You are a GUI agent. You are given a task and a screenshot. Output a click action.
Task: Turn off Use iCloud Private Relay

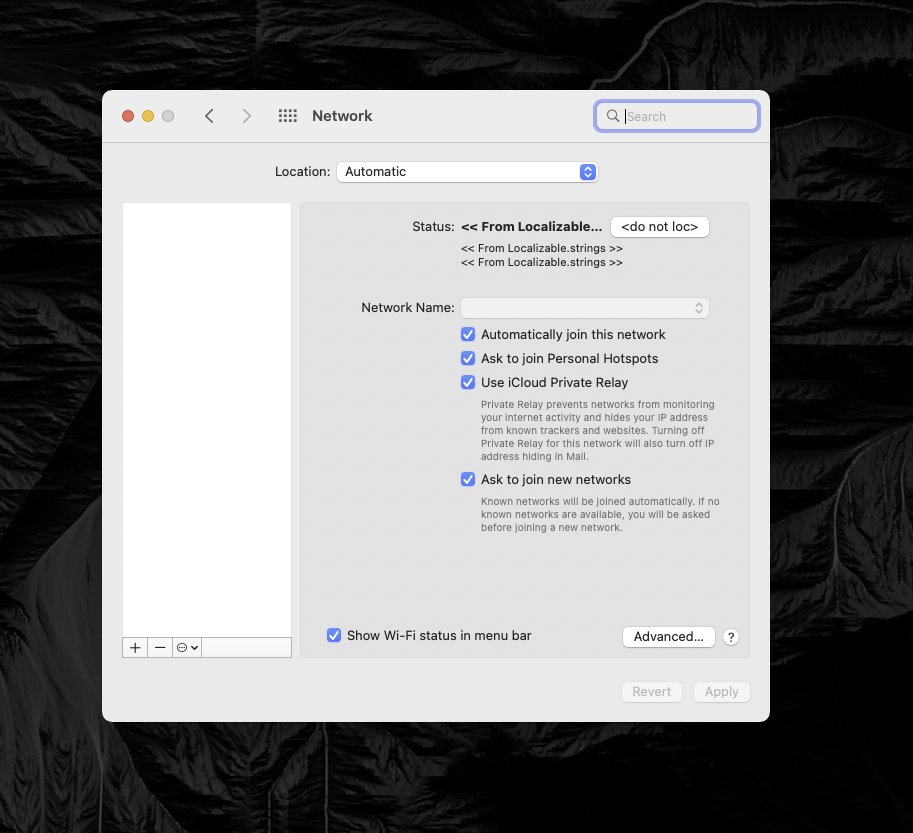tap(468, 382)
